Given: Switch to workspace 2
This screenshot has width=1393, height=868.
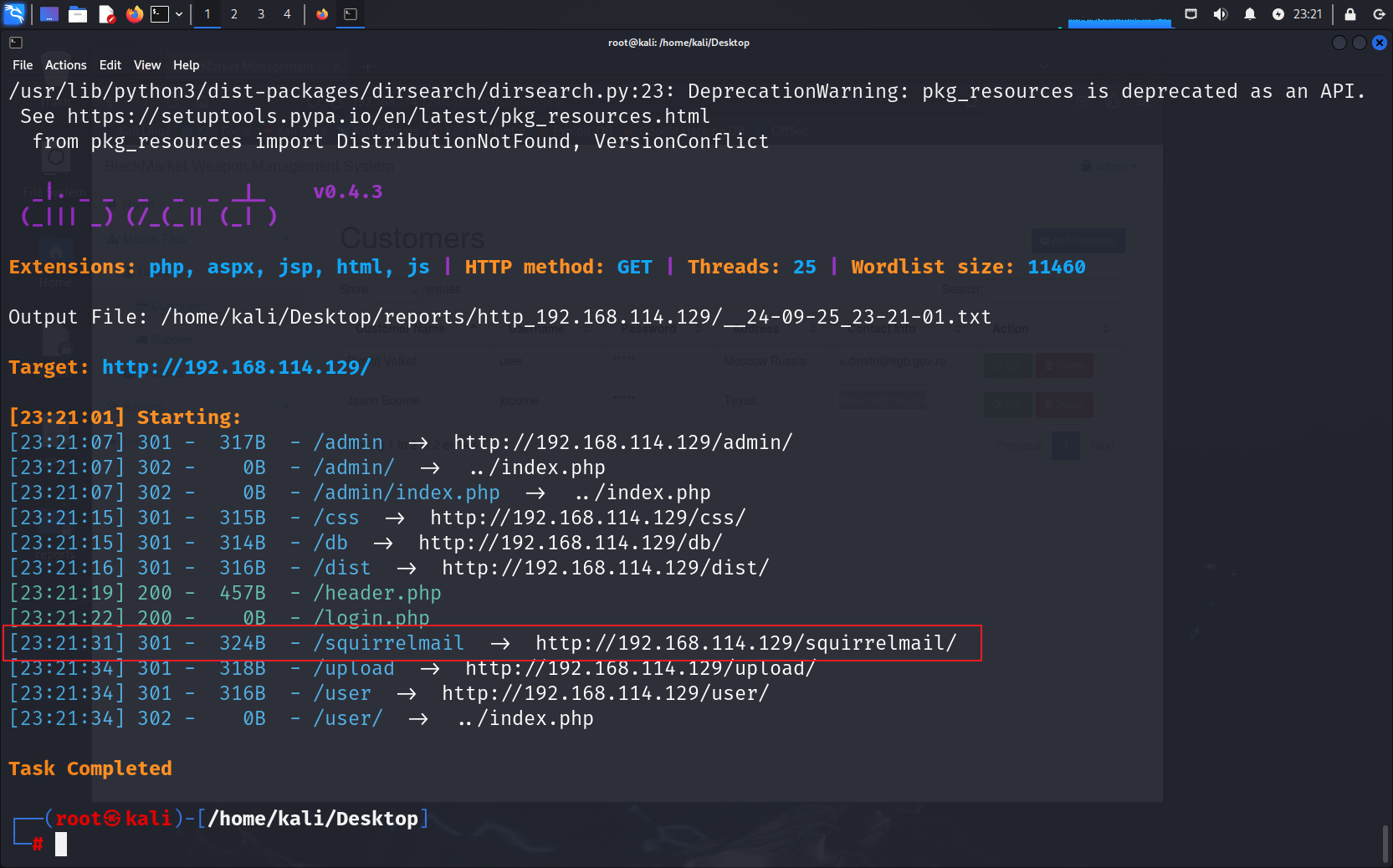Looking at the screenshot, I should pyautogui.click(x=234, y=14).
